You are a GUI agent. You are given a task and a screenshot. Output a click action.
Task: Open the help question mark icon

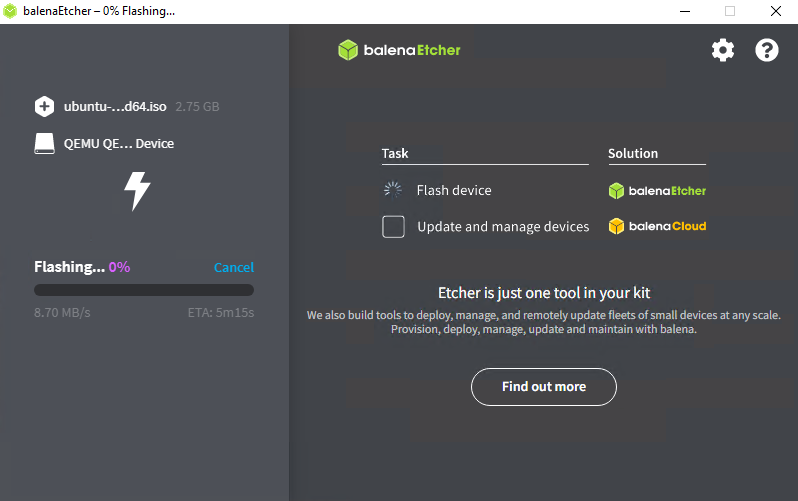coord(766,50)
